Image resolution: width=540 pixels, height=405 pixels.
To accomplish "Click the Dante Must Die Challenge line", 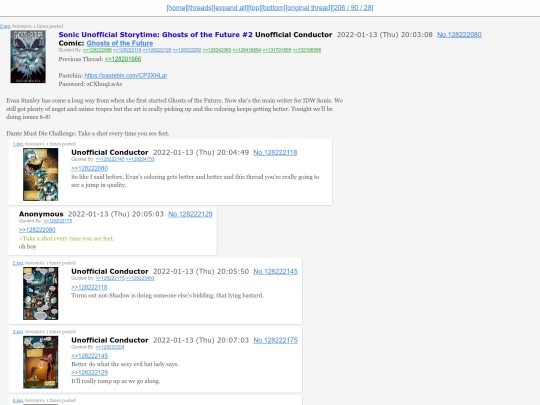I will 88,134.
